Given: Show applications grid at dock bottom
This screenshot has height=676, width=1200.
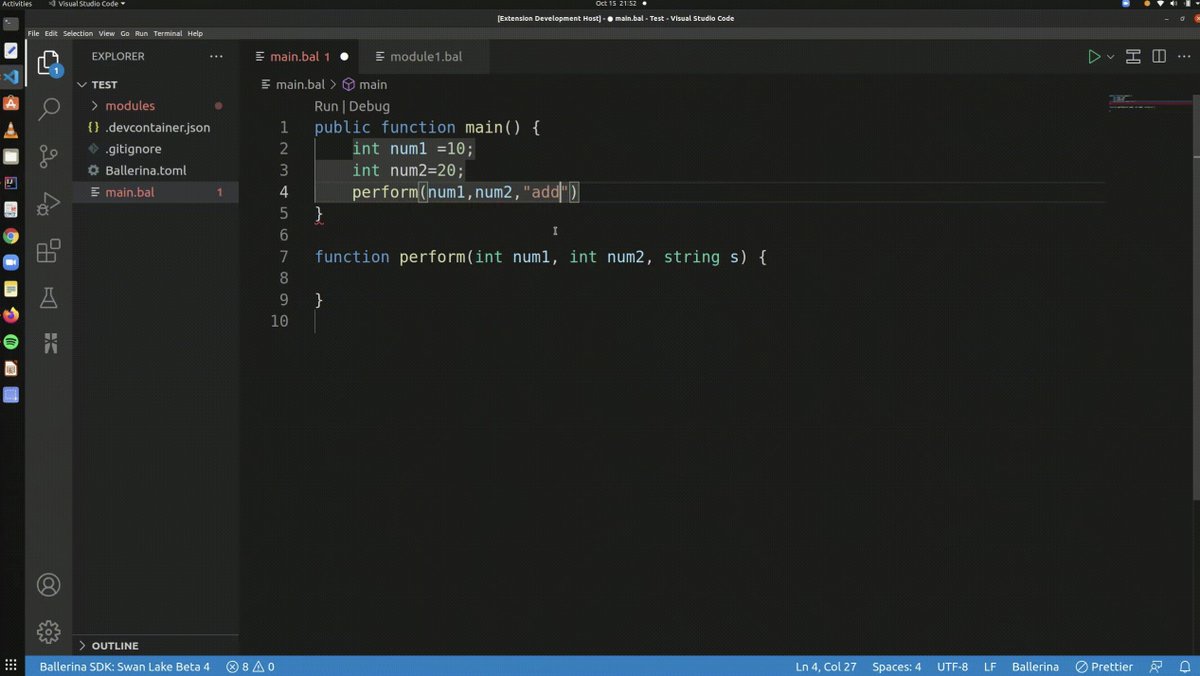Looking at the screenshot, I should [11, 664].
